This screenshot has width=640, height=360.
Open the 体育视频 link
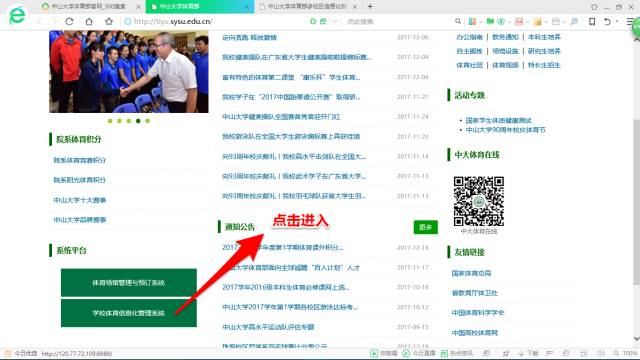pyautogui.click(x=505, y=65)
